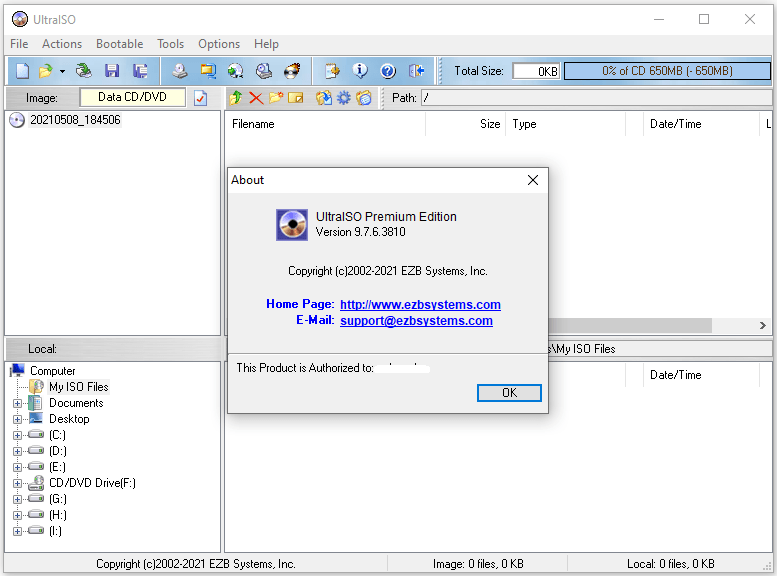Screen dimensions: 777x576
Task: Close the About dialog with X
Action: [x=533, y=180]
